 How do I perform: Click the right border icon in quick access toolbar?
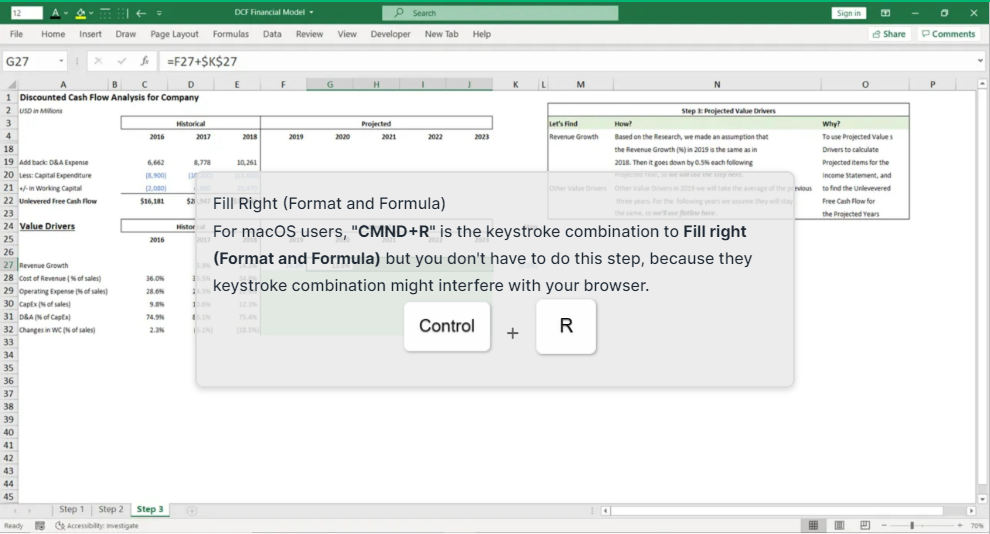point(122,13)
